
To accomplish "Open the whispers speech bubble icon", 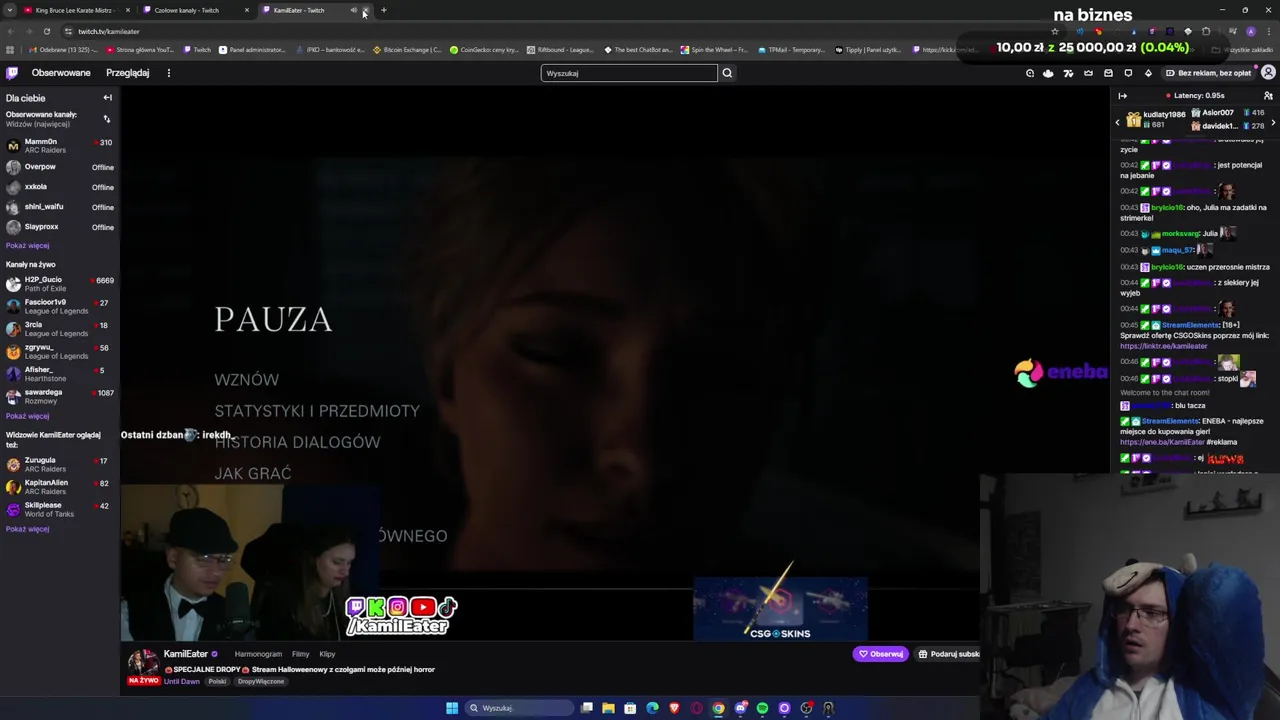I will [x=1128, y=73].
